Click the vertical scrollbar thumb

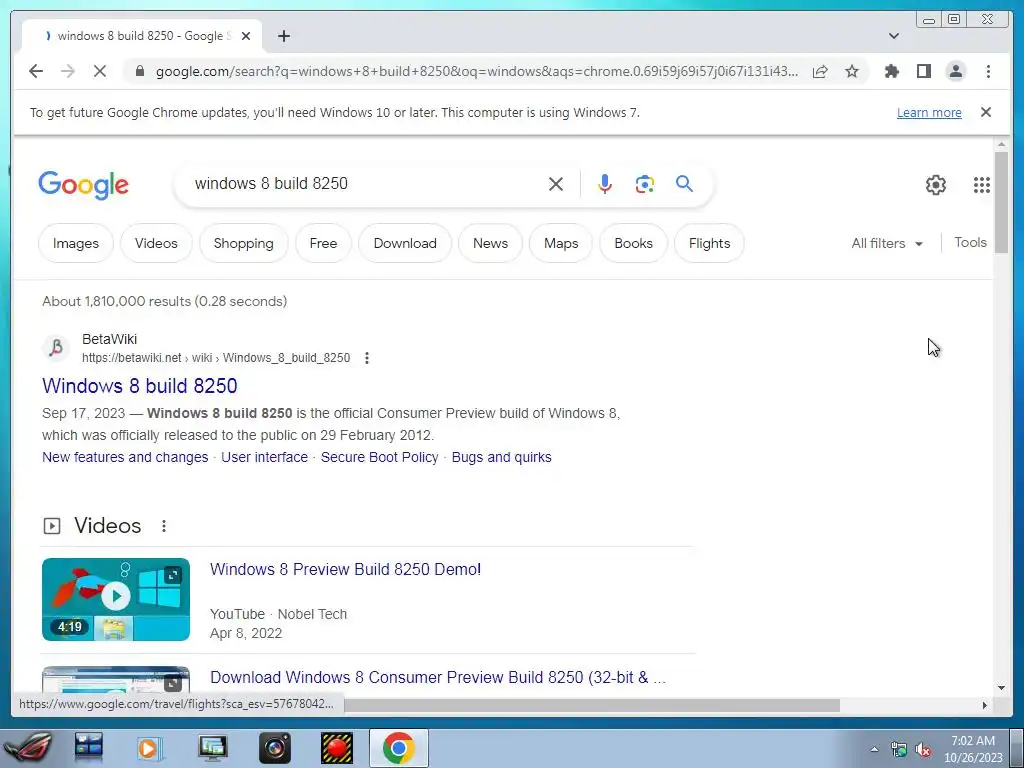click(1001, 202)
